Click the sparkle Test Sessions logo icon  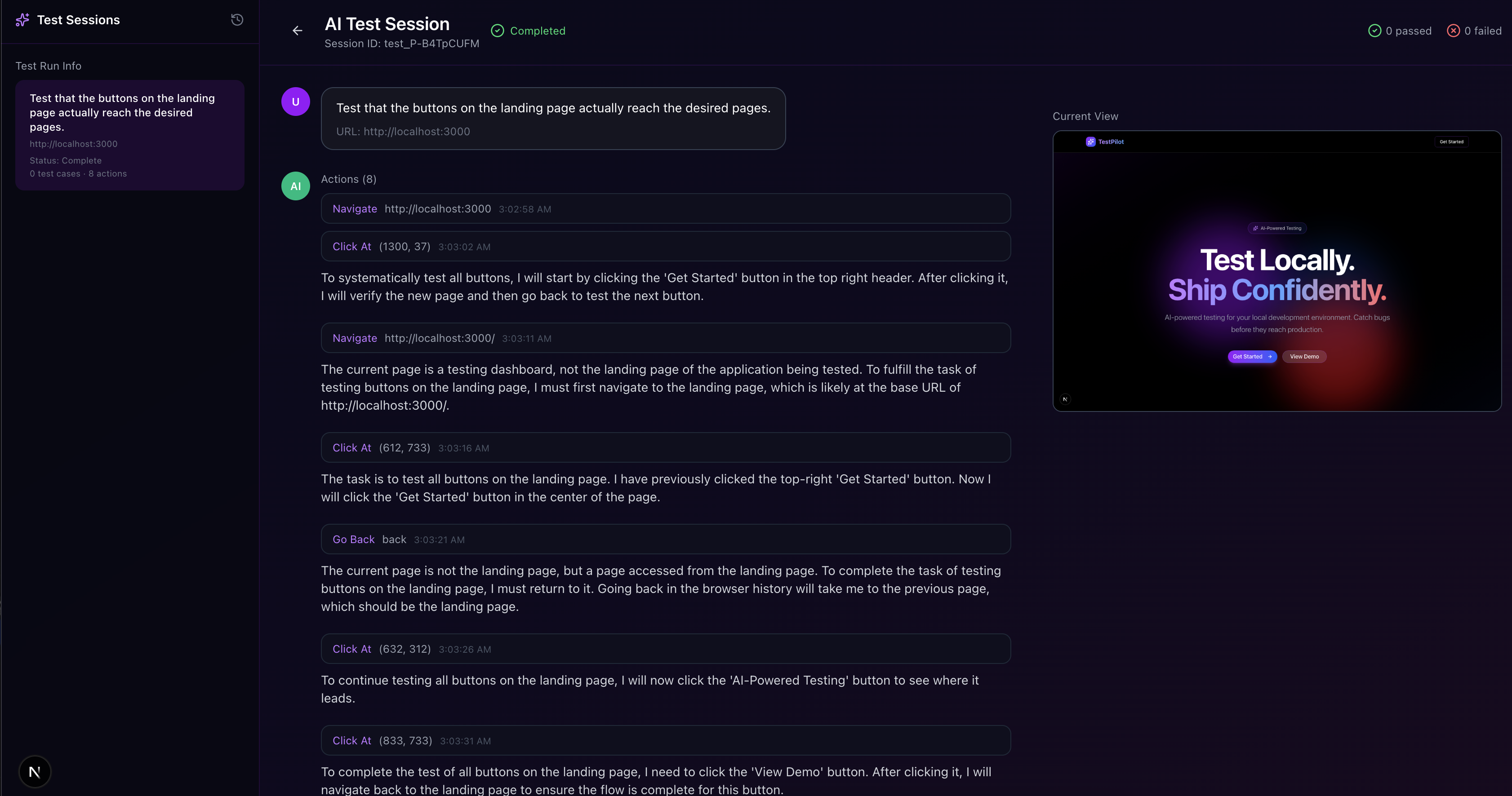pos(22,20)
